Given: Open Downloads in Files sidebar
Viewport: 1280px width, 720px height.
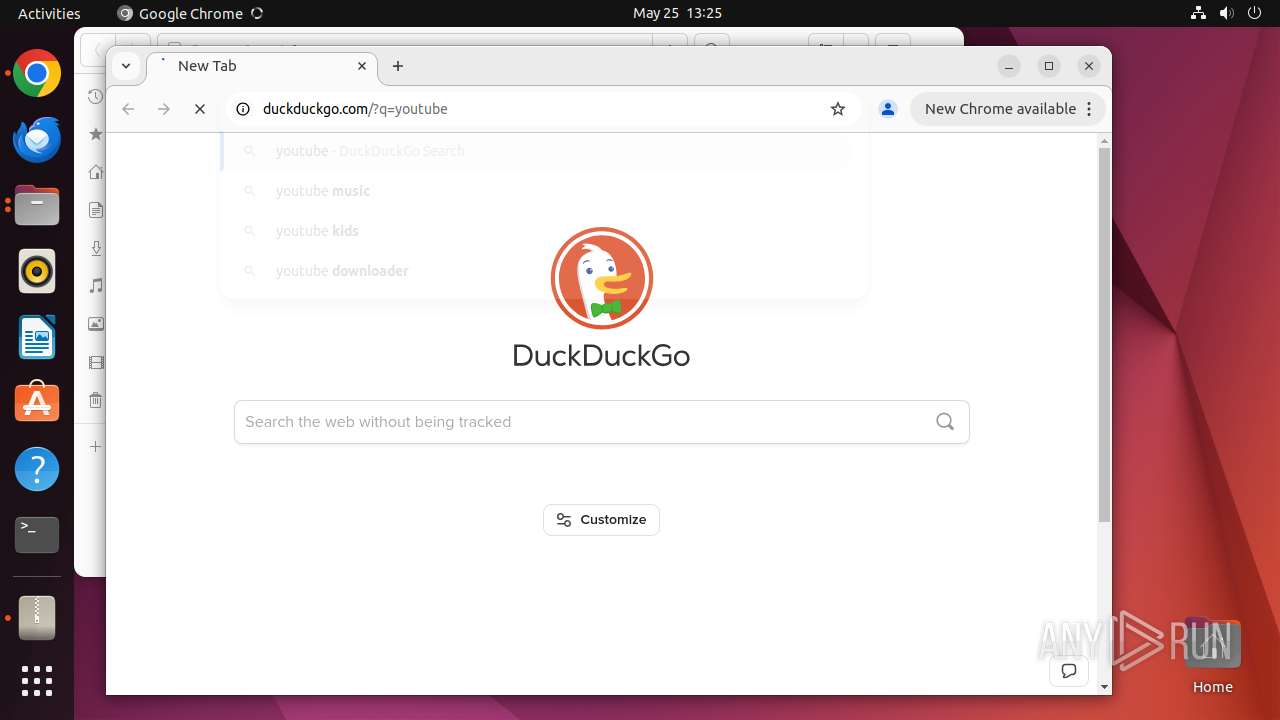Looking at the screenshot, I should point(96,248).
